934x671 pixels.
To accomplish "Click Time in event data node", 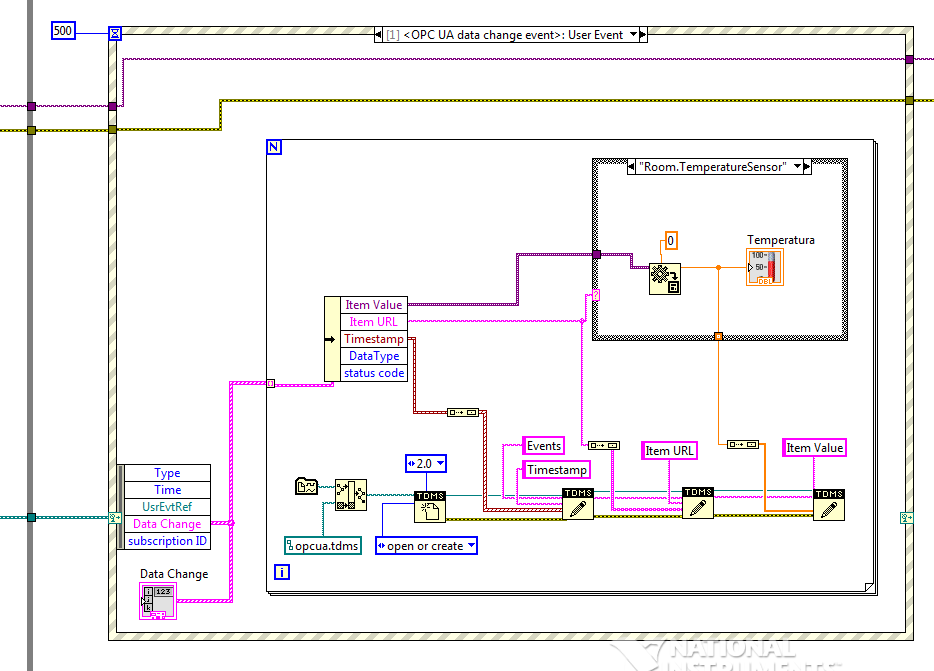I will tap(167, 490).
